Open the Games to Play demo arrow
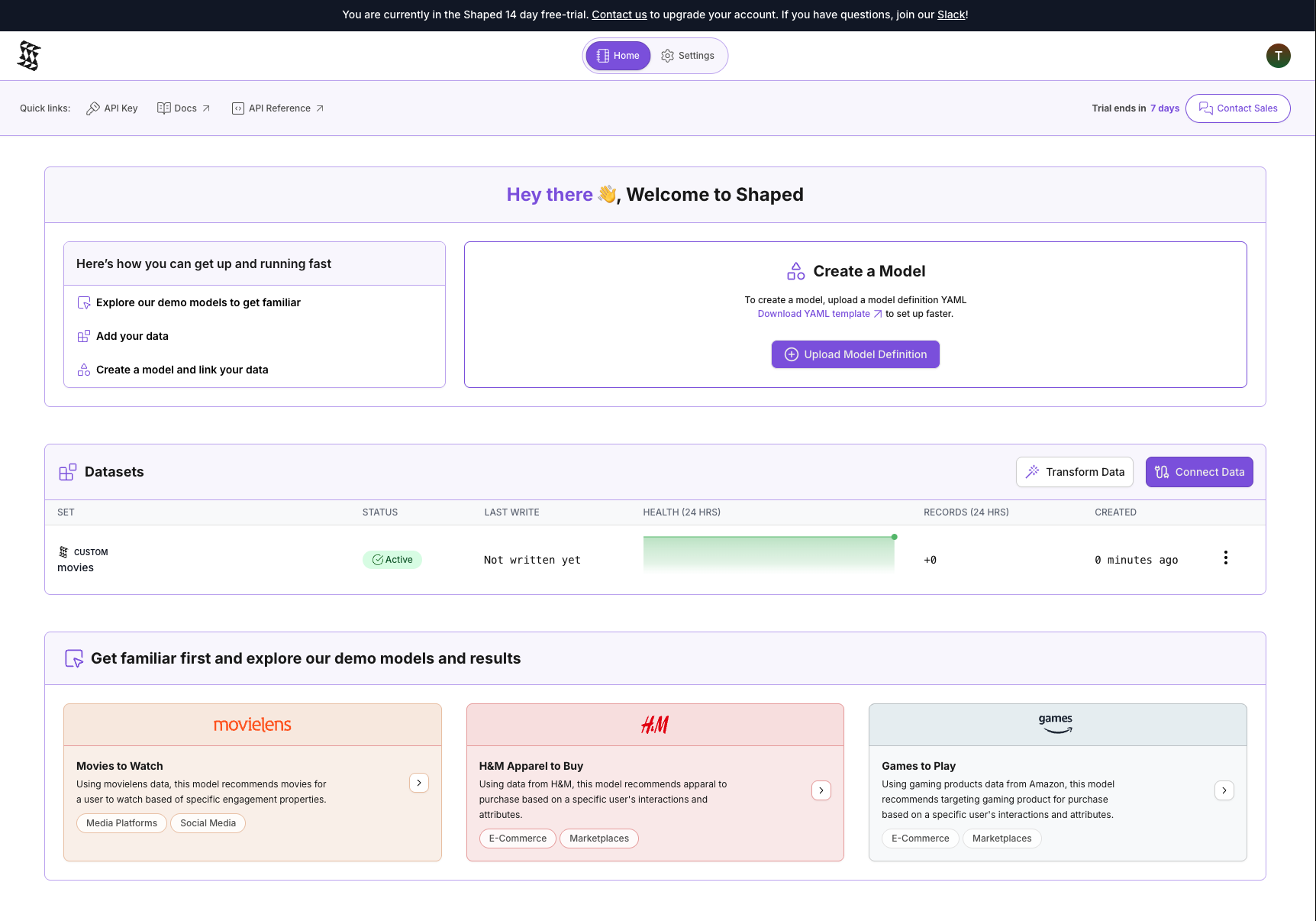The height and width of the screenshot is (921, 1316). pyautogui.click(x=1224, y=790)
